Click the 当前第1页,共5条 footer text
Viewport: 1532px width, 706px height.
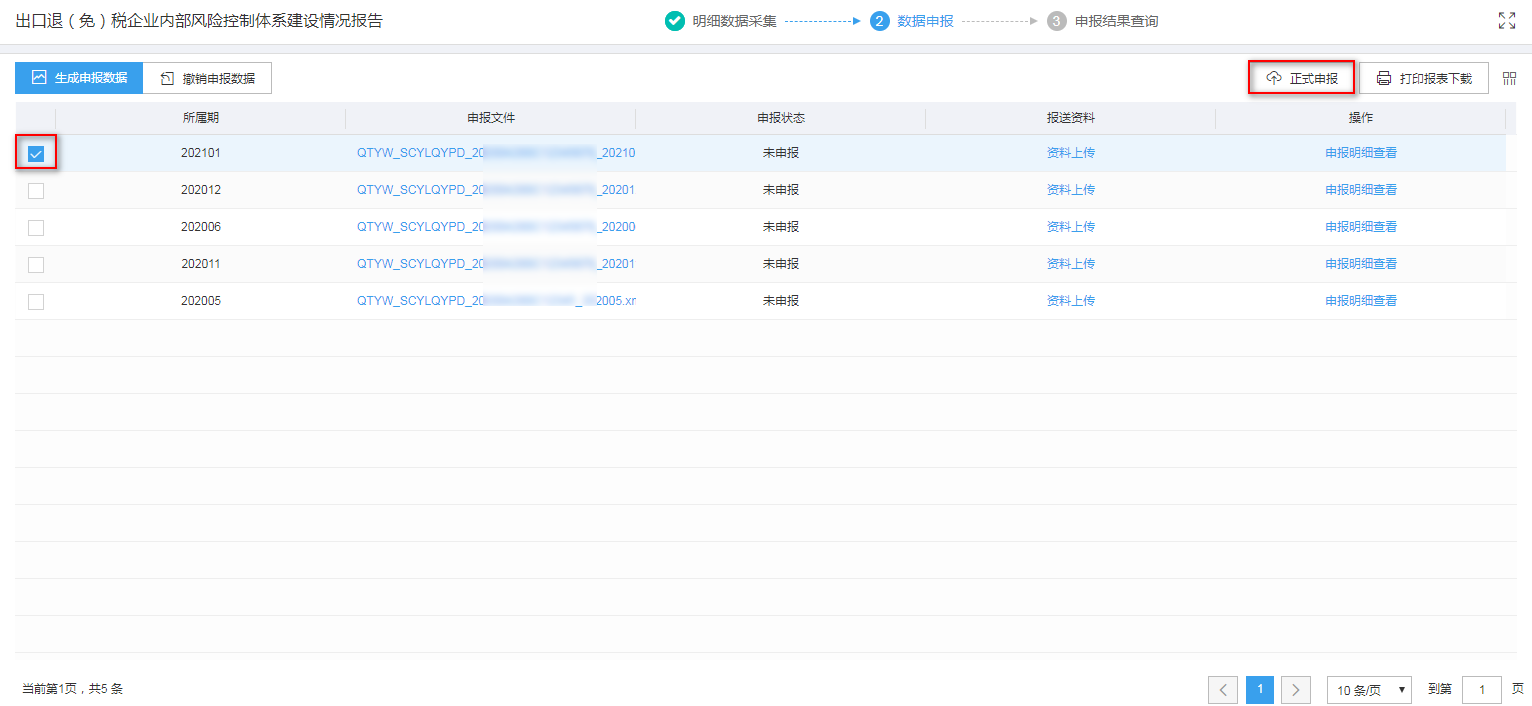[x=72, y=689]
